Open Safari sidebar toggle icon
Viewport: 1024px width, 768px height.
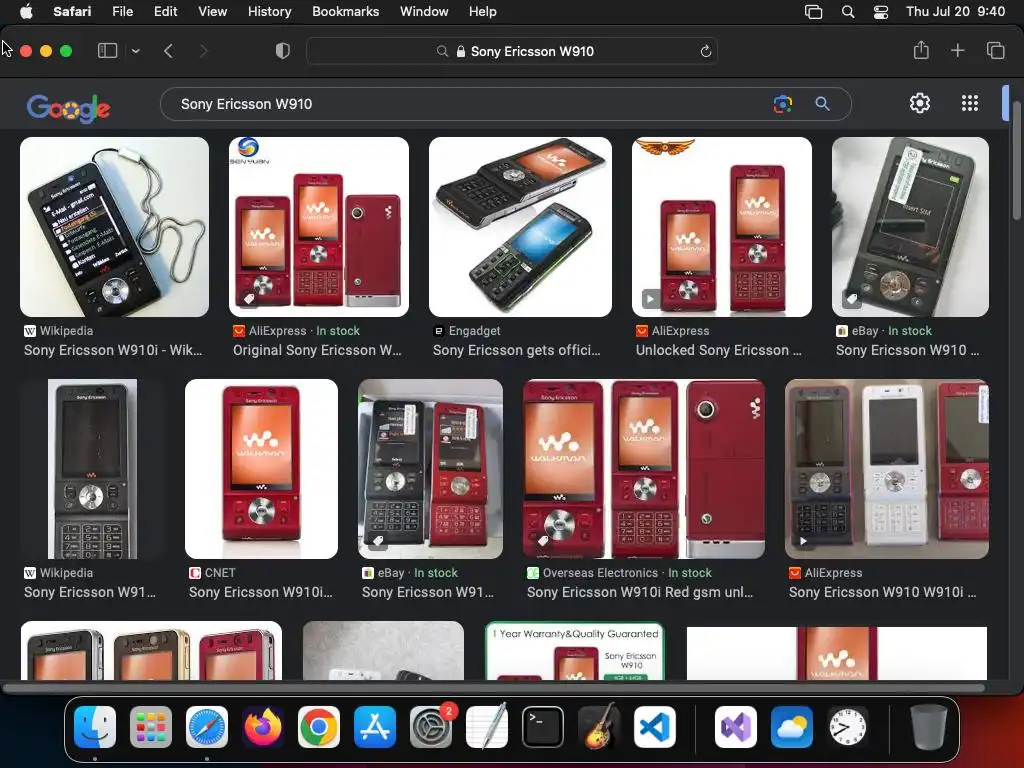(x=107, y=51)
